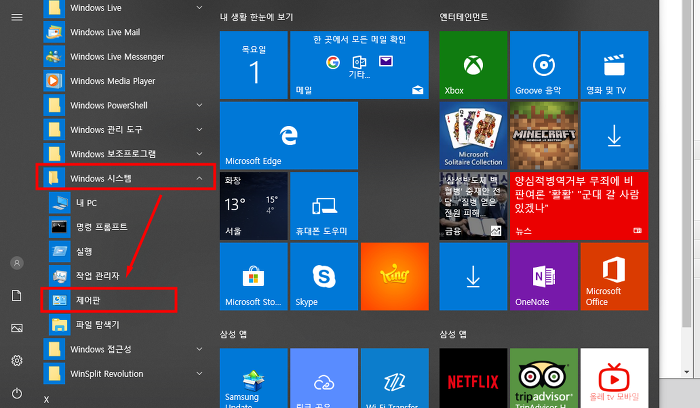Image resolution: width=700 pixels, height=408 pixels.
Task: Launch Windows Live Mail
Action: tap(125, 32)
